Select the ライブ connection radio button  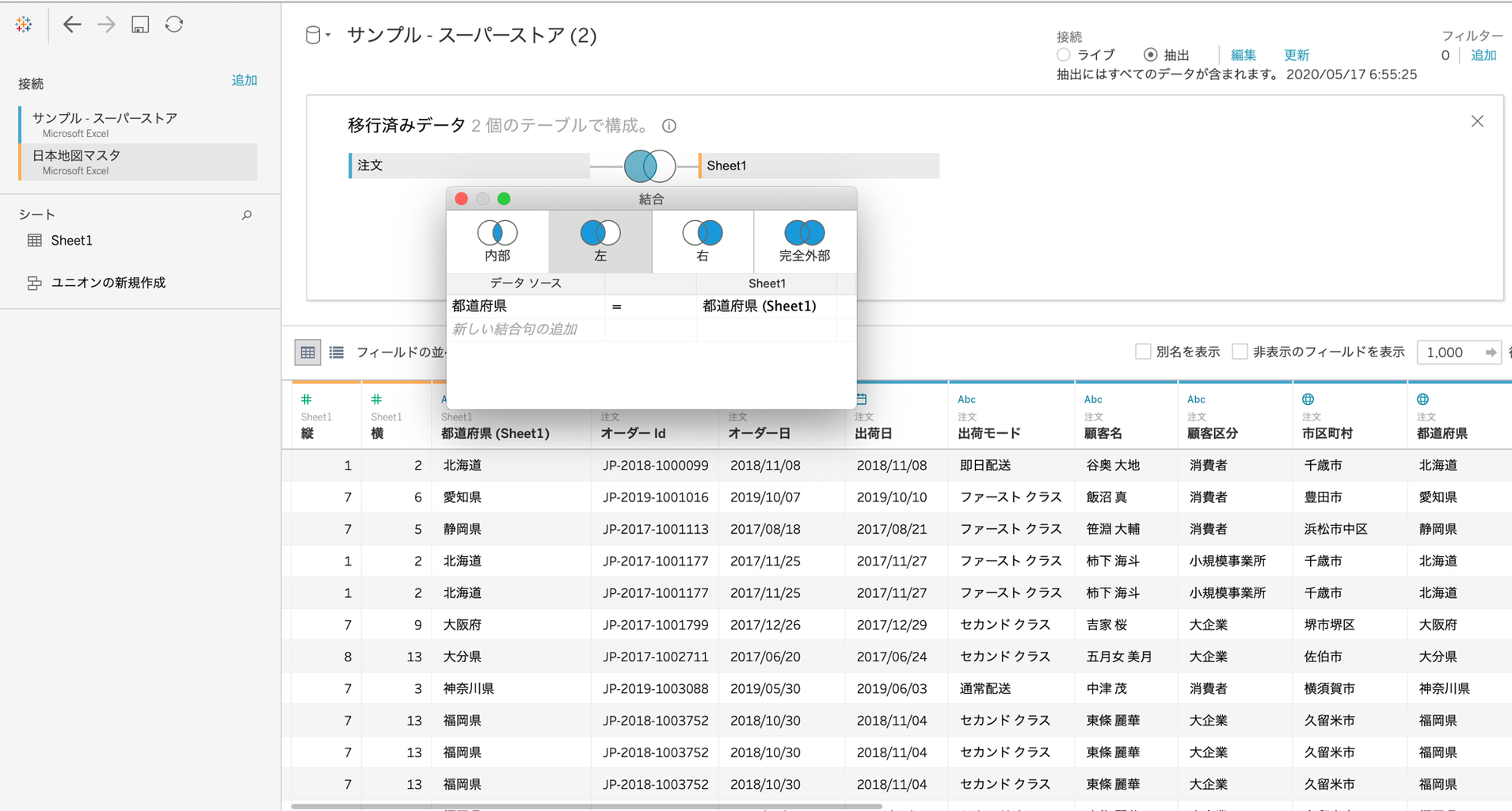coord(1064,55)
